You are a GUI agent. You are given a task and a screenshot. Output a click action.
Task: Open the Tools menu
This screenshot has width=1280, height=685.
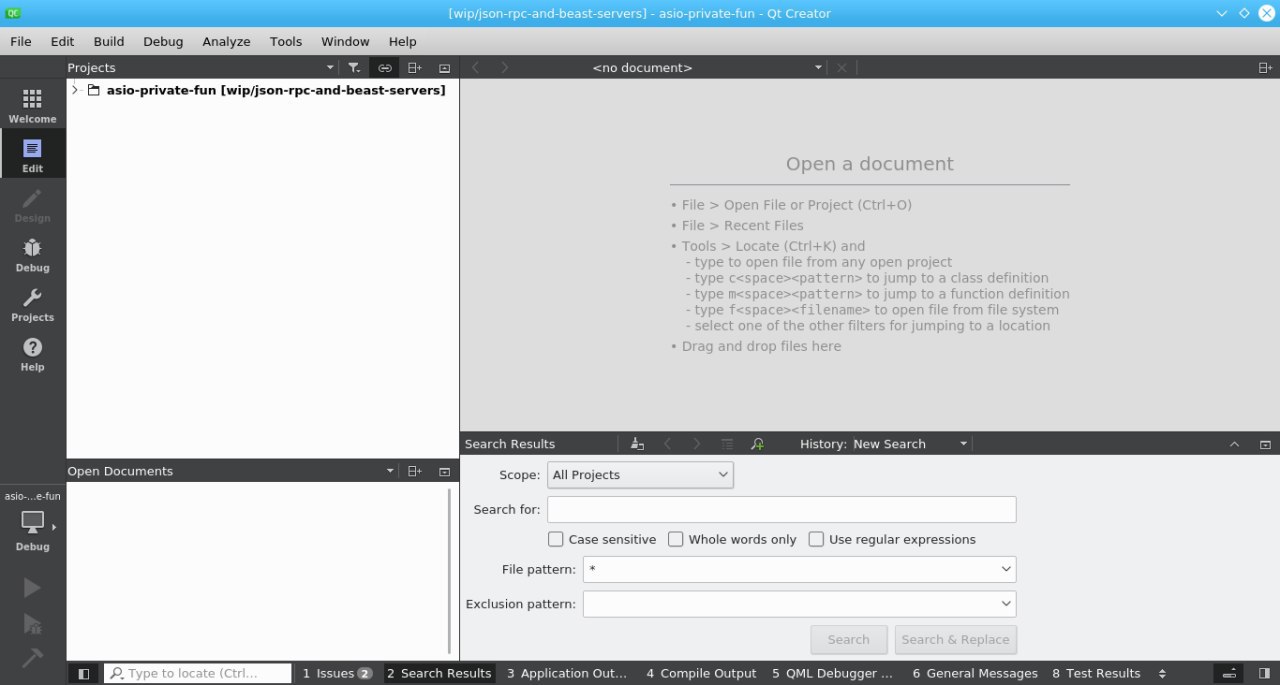point(286,41)
